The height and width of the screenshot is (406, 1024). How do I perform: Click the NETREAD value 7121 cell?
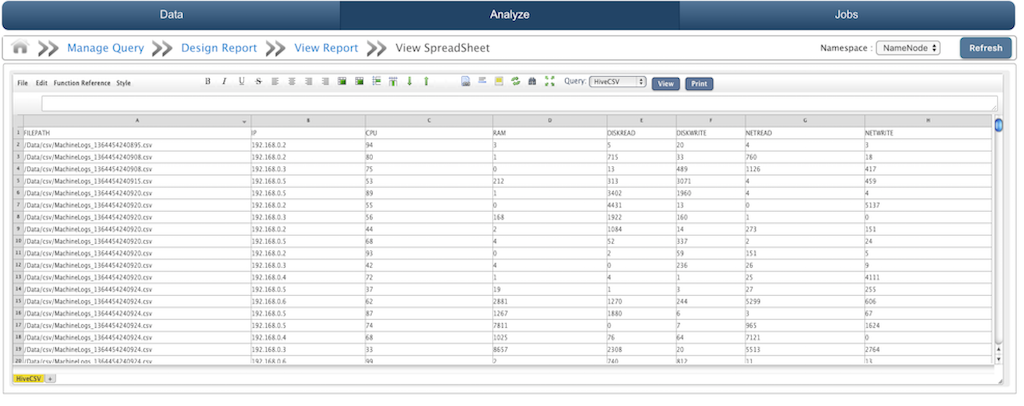(805, 337)
